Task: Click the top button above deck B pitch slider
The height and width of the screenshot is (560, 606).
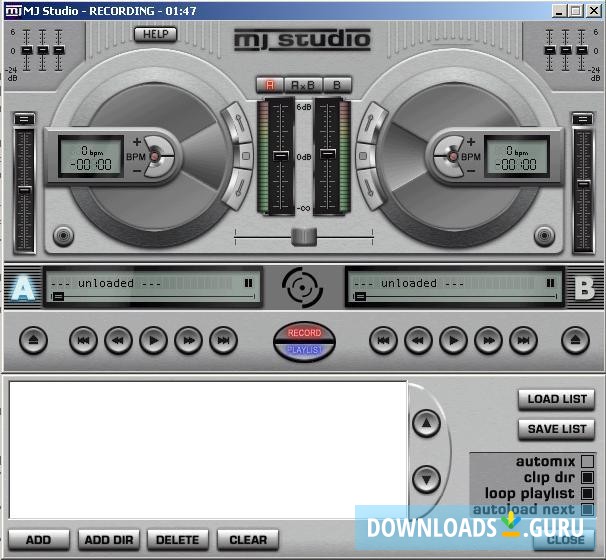Action: [583, 119]
